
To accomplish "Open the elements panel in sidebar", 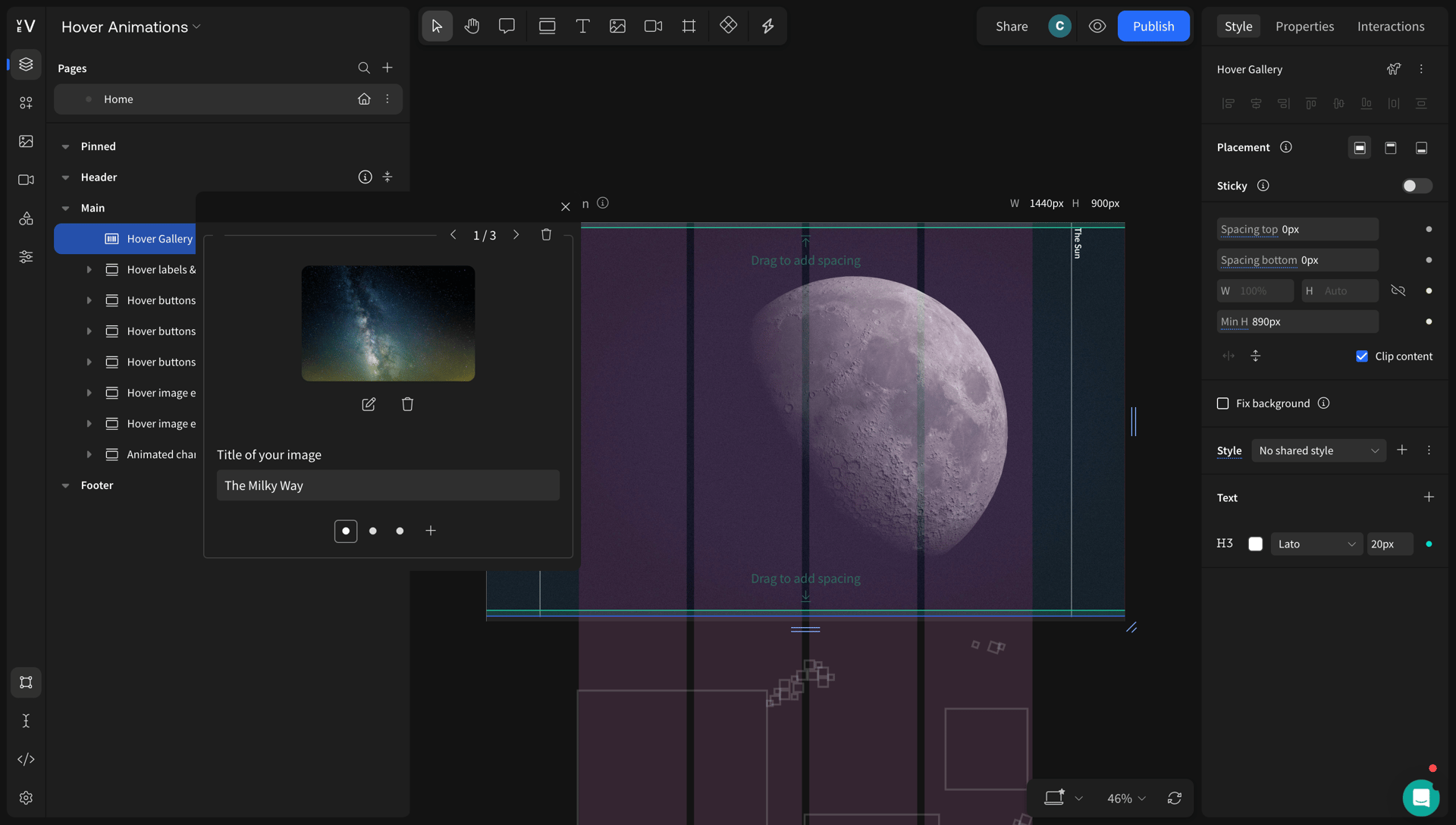I will pyautogui.click(x=26, y=102).
